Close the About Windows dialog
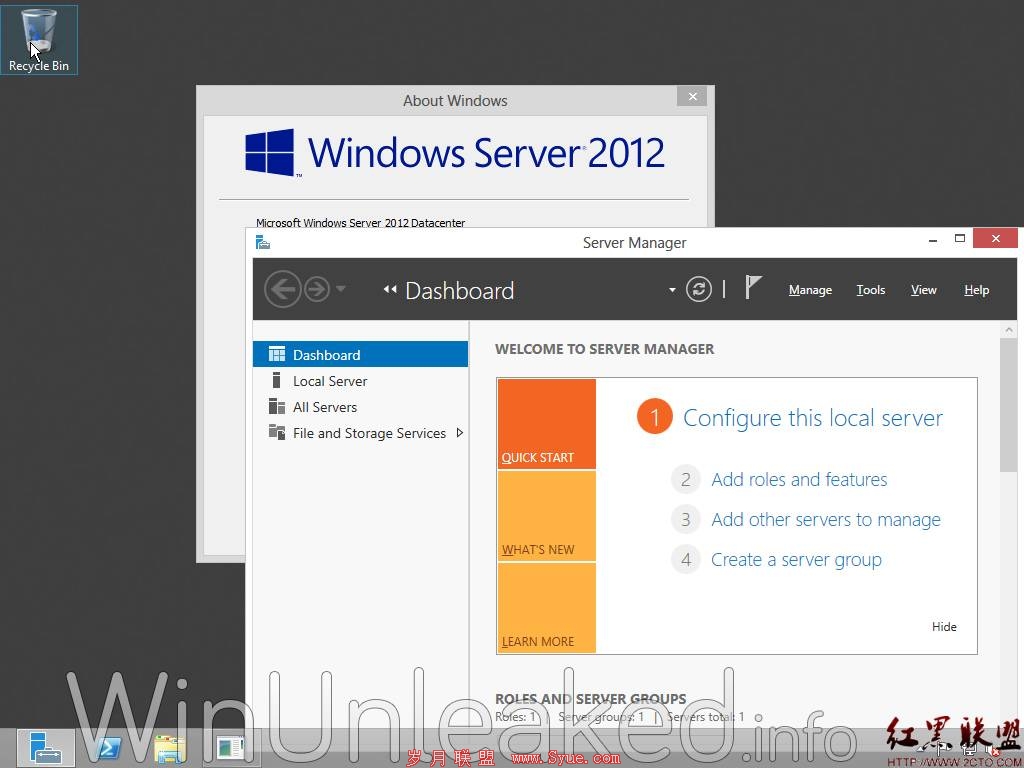Viewport: 1024px width, 768px height. coord(692,97)
